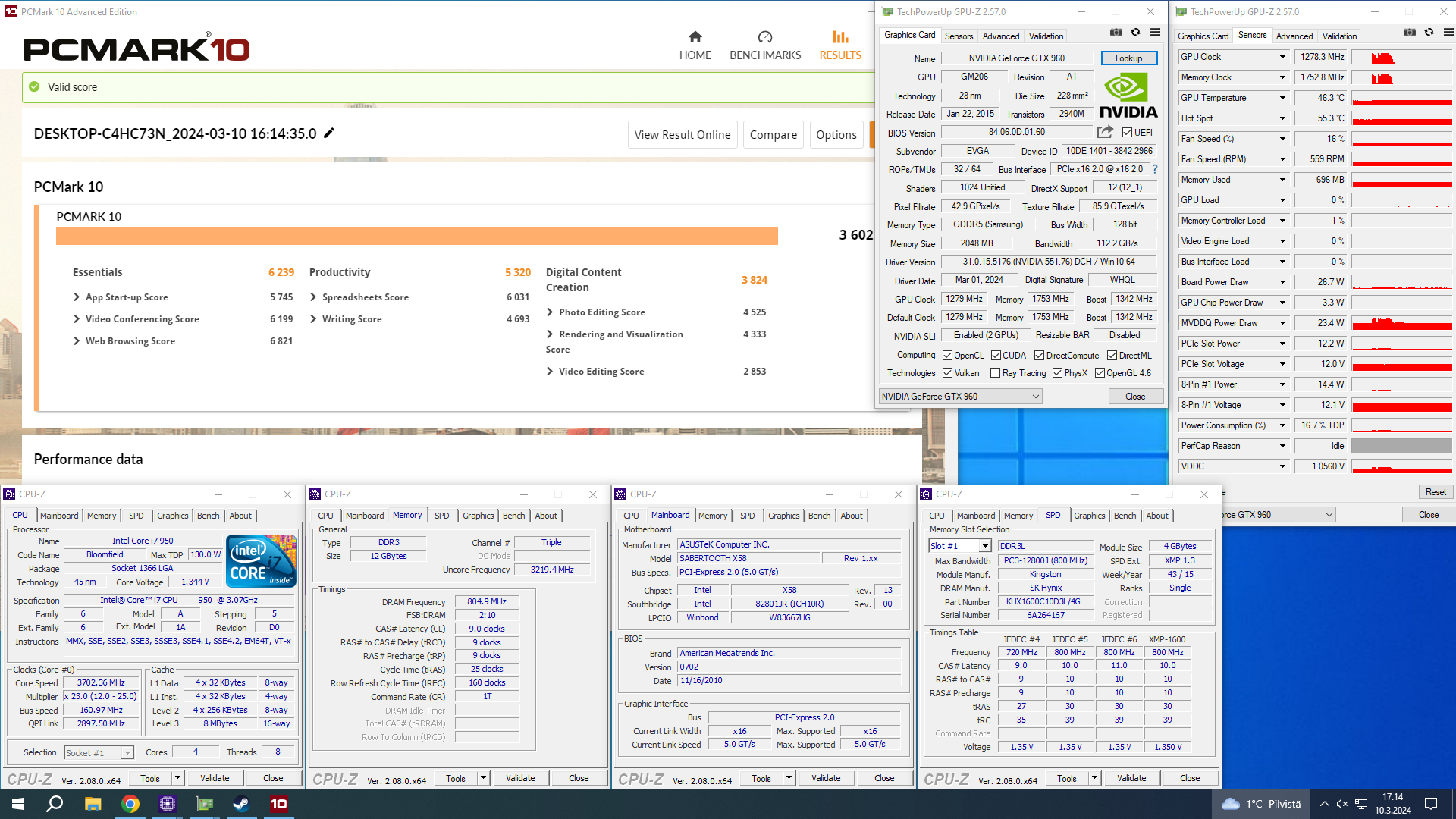Refresh the GPU-Z Graphics Card window
This screenshot has height=819, width=1456.
(1135, 33)
